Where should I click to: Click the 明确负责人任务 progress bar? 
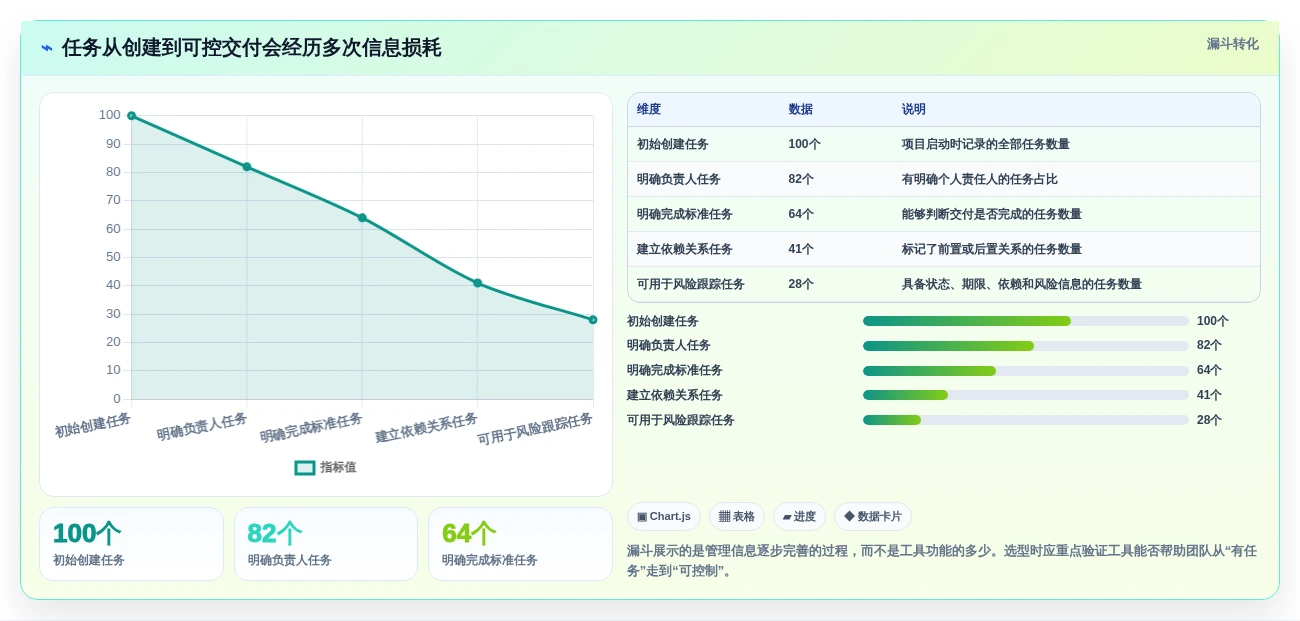point(1026,346)
